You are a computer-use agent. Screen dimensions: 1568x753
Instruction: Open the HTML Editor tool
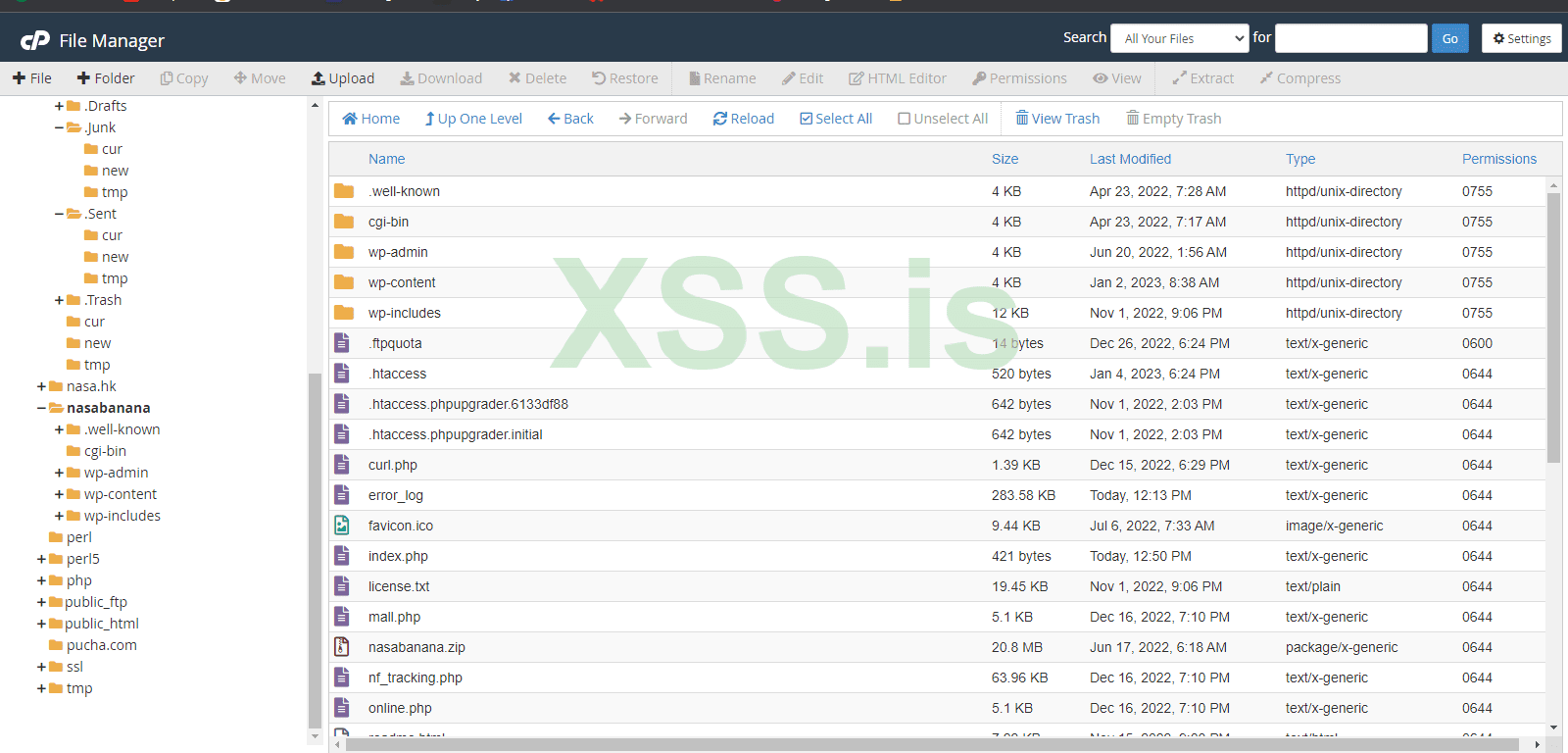(x=898, y=78)
